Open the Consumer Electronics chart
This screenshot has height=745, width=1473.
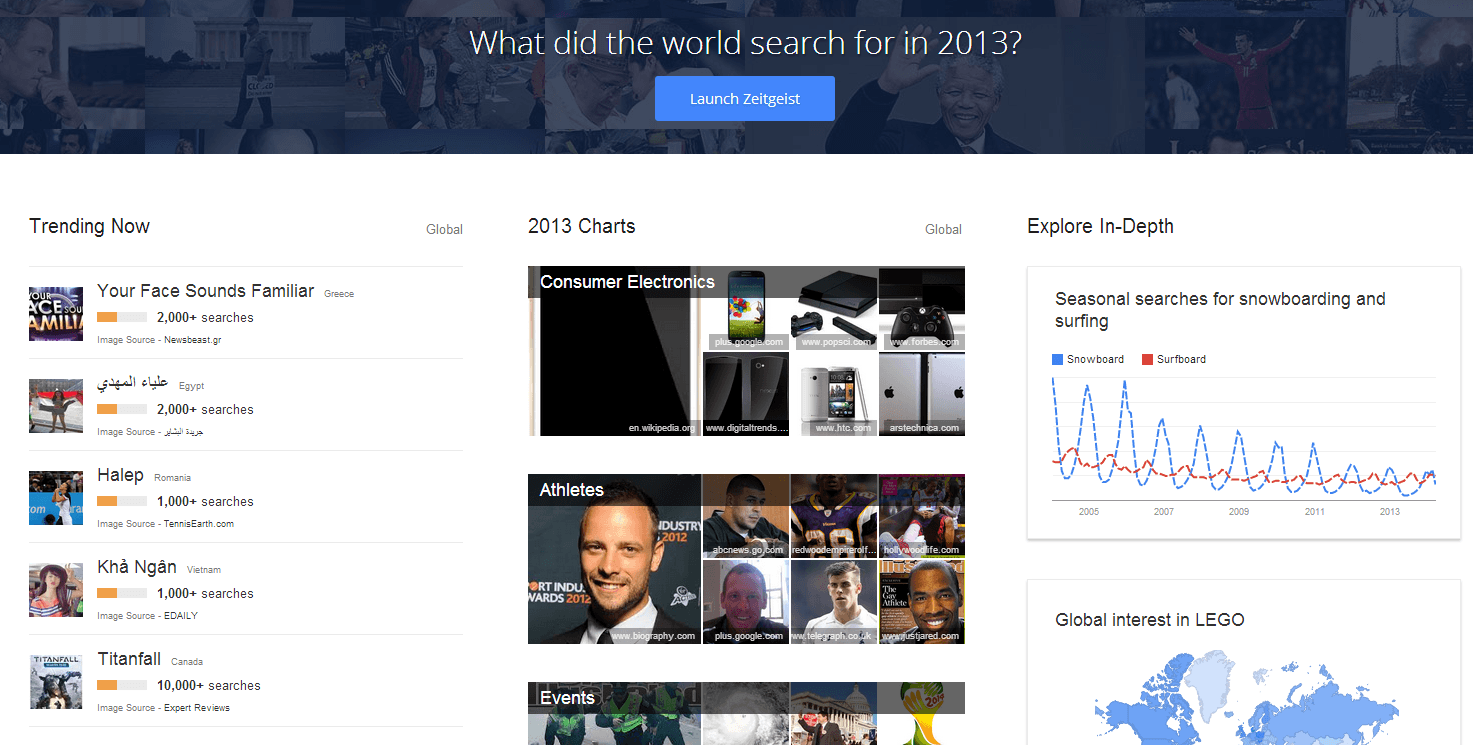coord(627,282)
